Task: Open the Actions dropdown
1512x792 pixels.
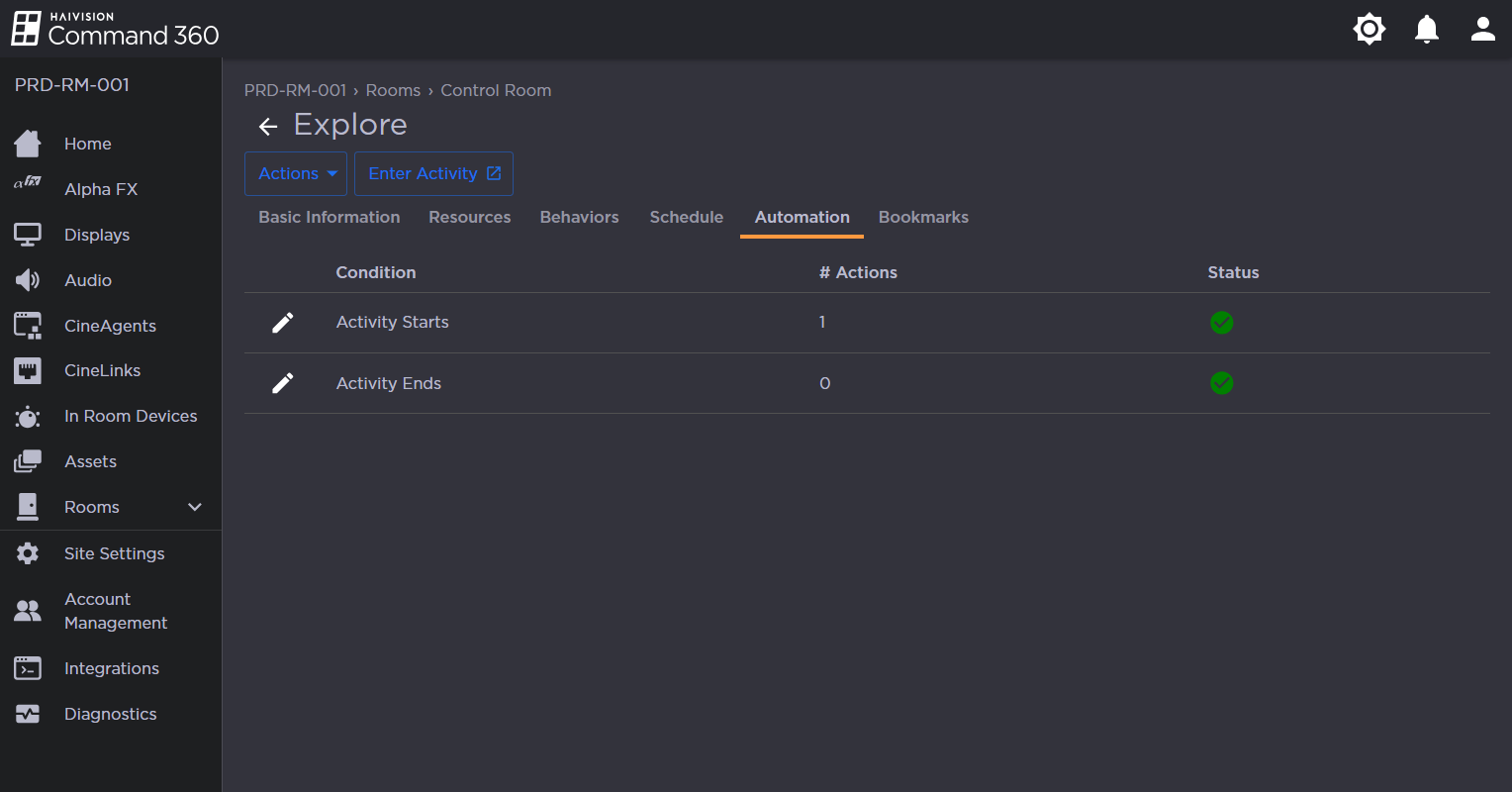Action: coord(295,172)
